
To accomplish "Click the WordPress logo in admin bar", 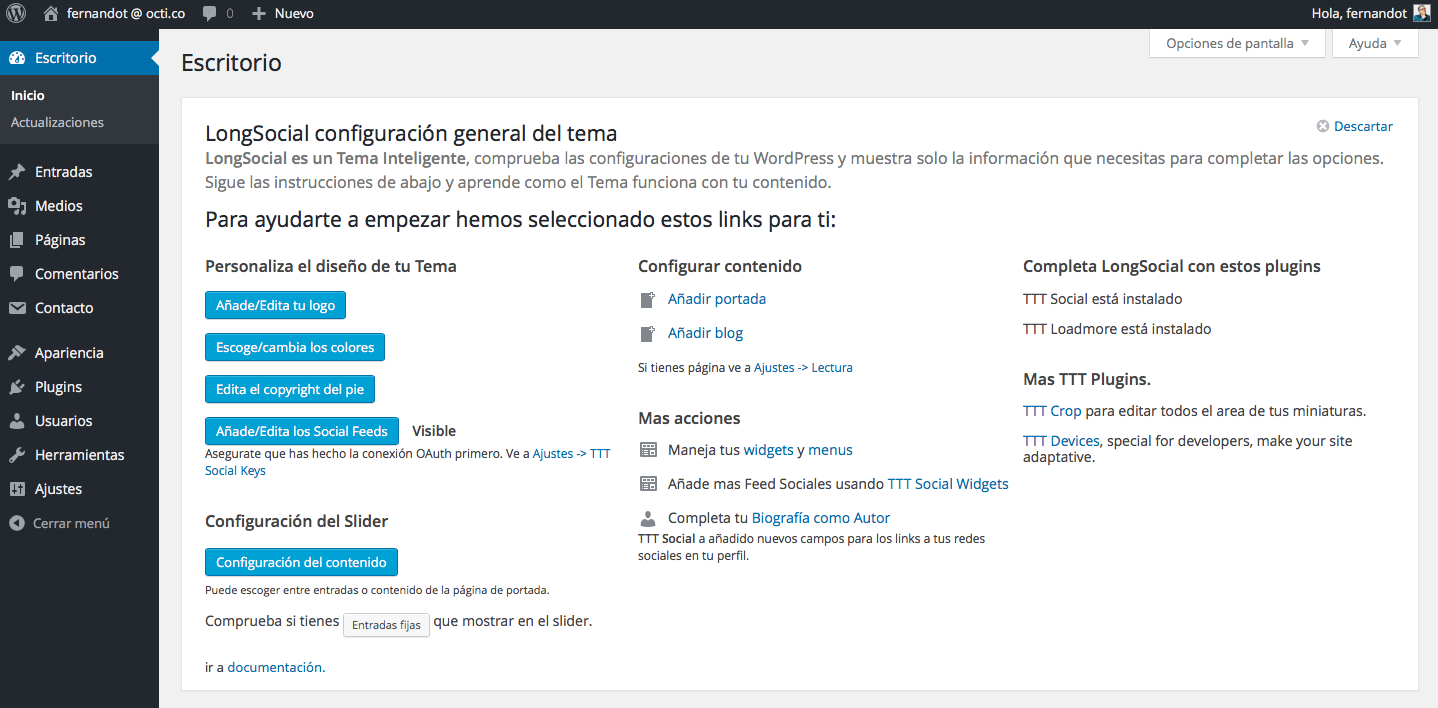I will [16, 14].
